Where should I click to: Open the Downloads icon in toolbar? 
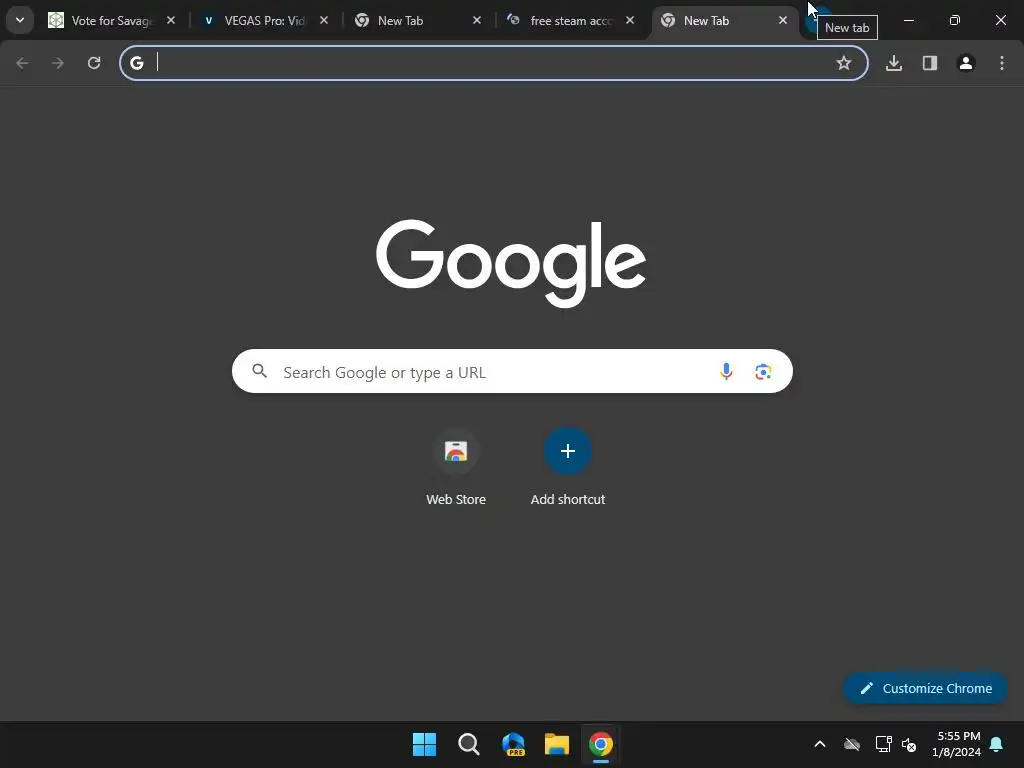click(x=894, y=63)
